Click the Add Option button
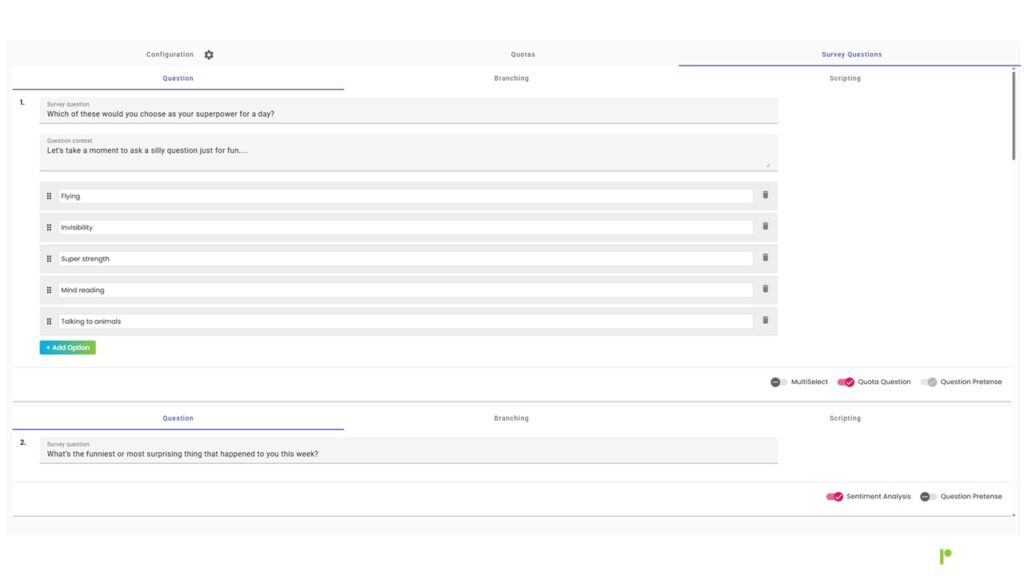The image size is (1024, 576). [x=68, y=348]
